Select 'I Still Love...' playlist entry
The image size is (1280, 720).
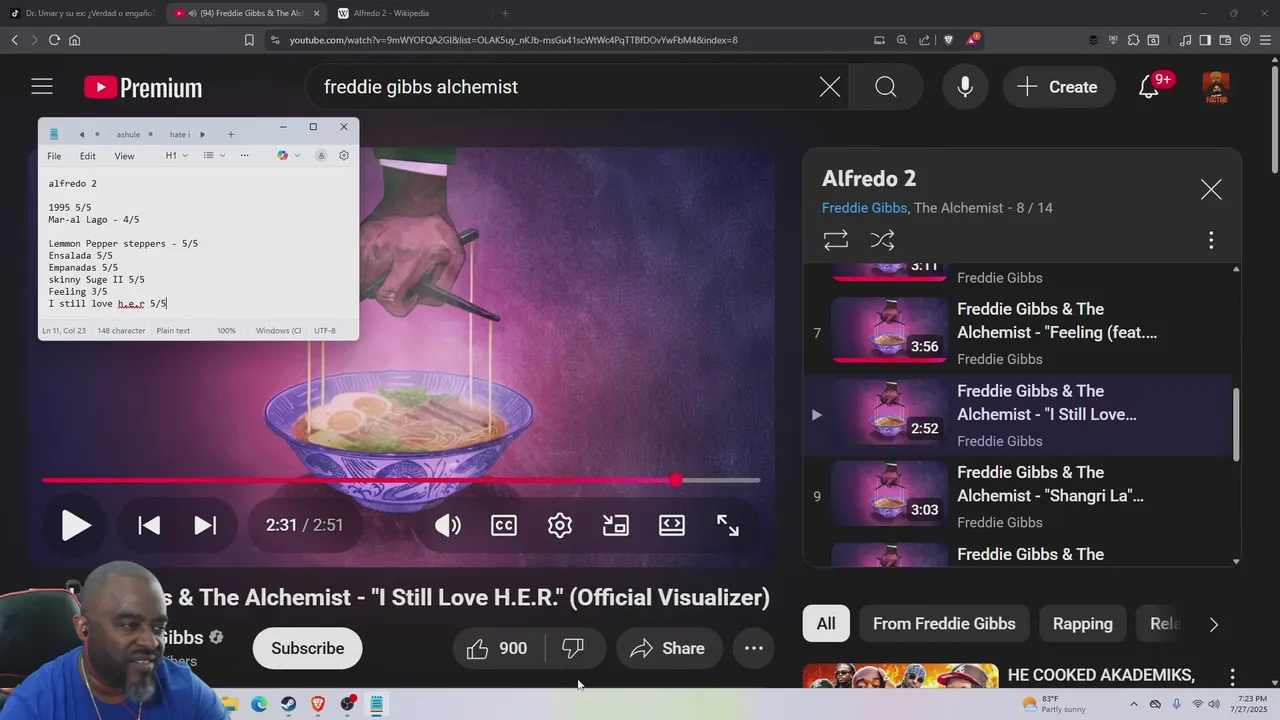(1017, 415)
